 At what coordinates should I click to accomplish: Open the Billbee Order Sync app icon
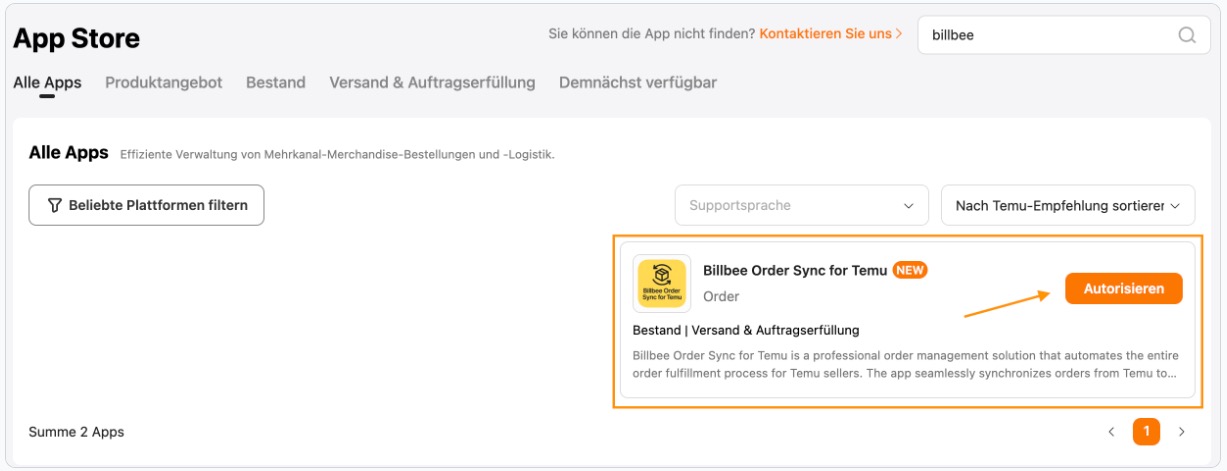662,284
